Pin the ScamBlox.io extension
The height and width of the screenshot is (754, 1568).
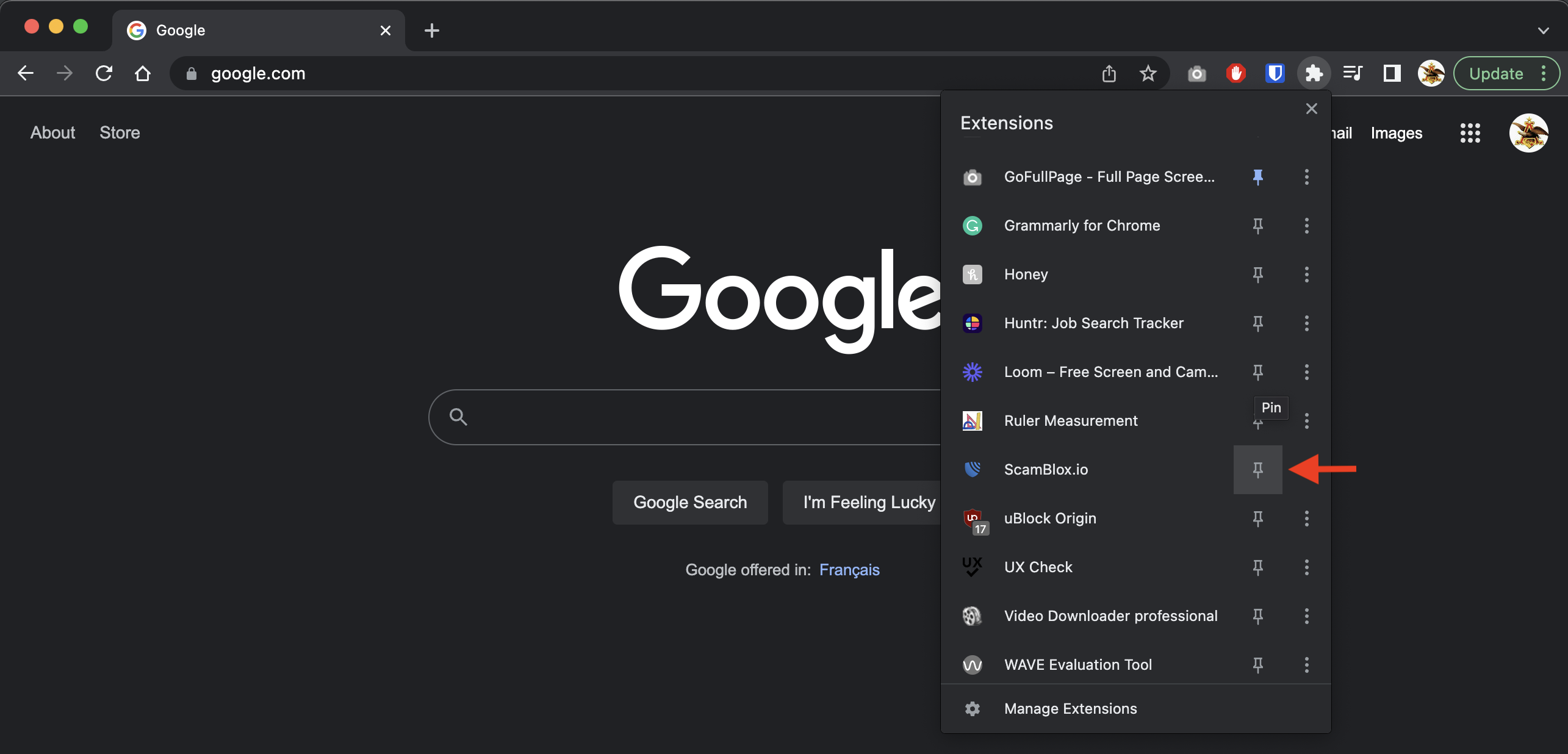(x=1258, y=470)
